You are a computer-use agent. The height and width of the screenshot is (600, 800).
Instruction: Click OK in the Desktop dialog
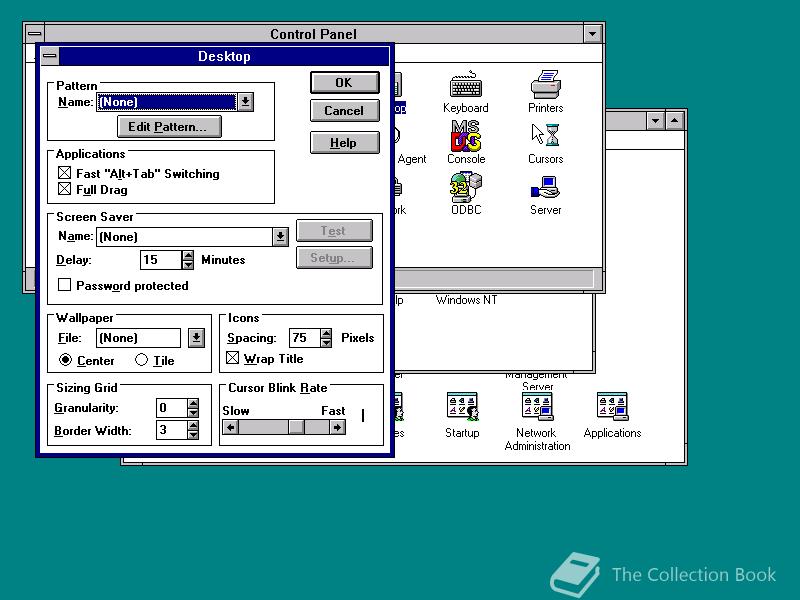344,82
